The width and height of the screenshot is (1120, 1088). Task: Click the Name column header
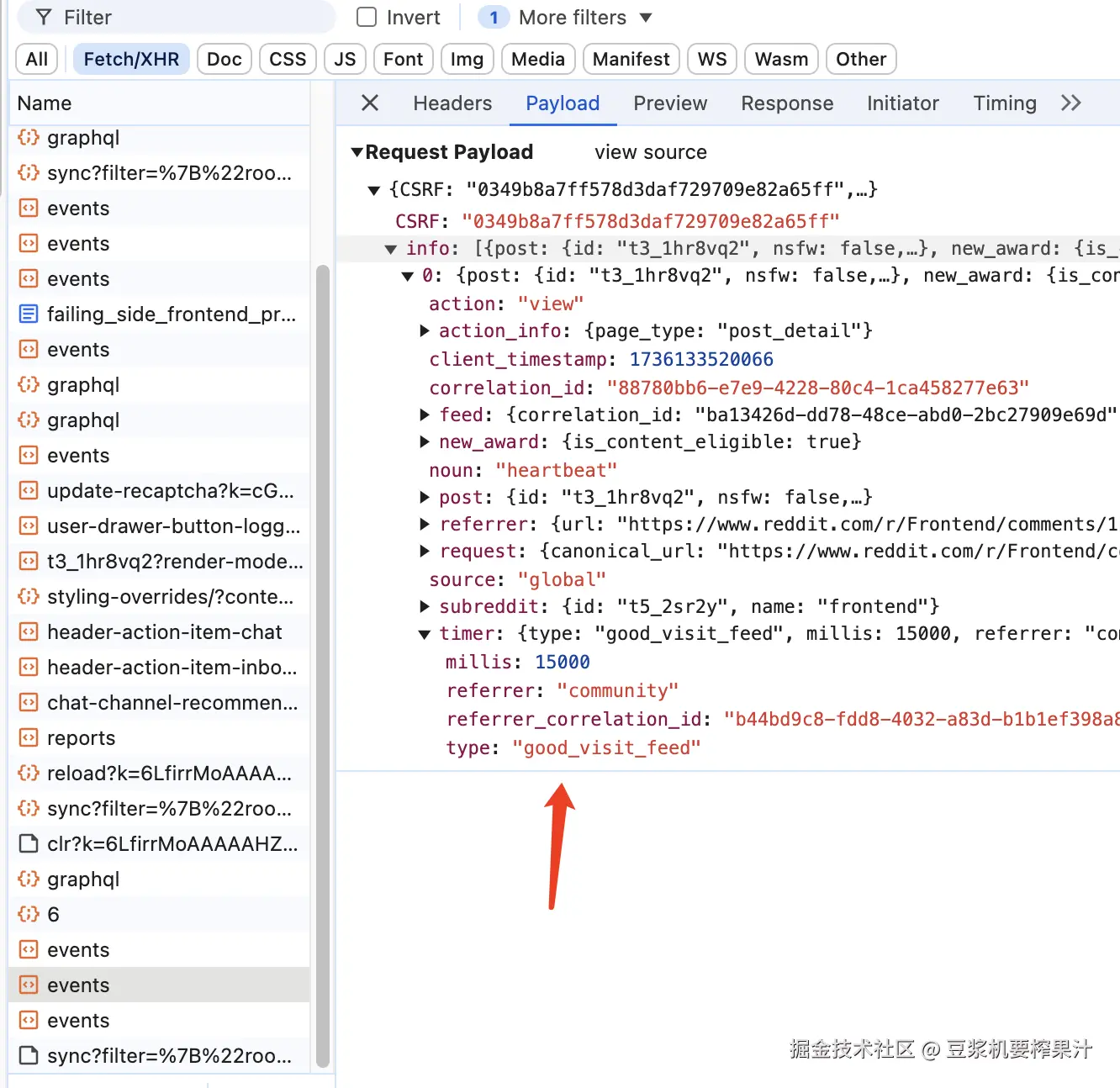(x=160, y=103)
